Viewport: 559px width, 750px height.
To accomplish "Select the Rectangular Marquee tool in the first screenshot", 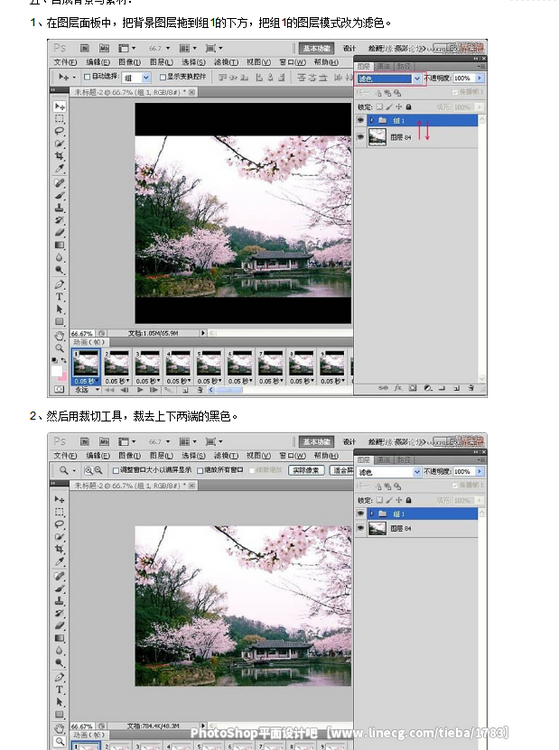I will click(59, 119).
